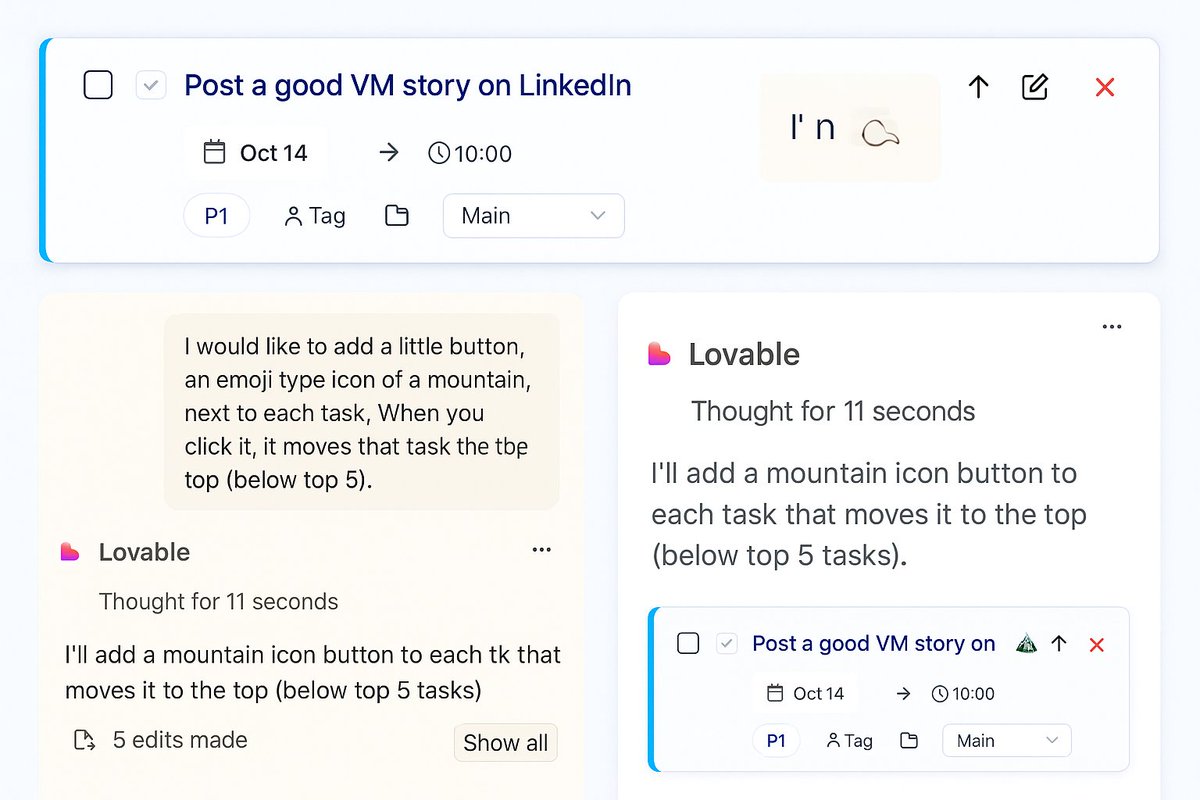1200x800 pixels.
Task: Set time via 10:00 clock in top task
Action: click(470, 153)
